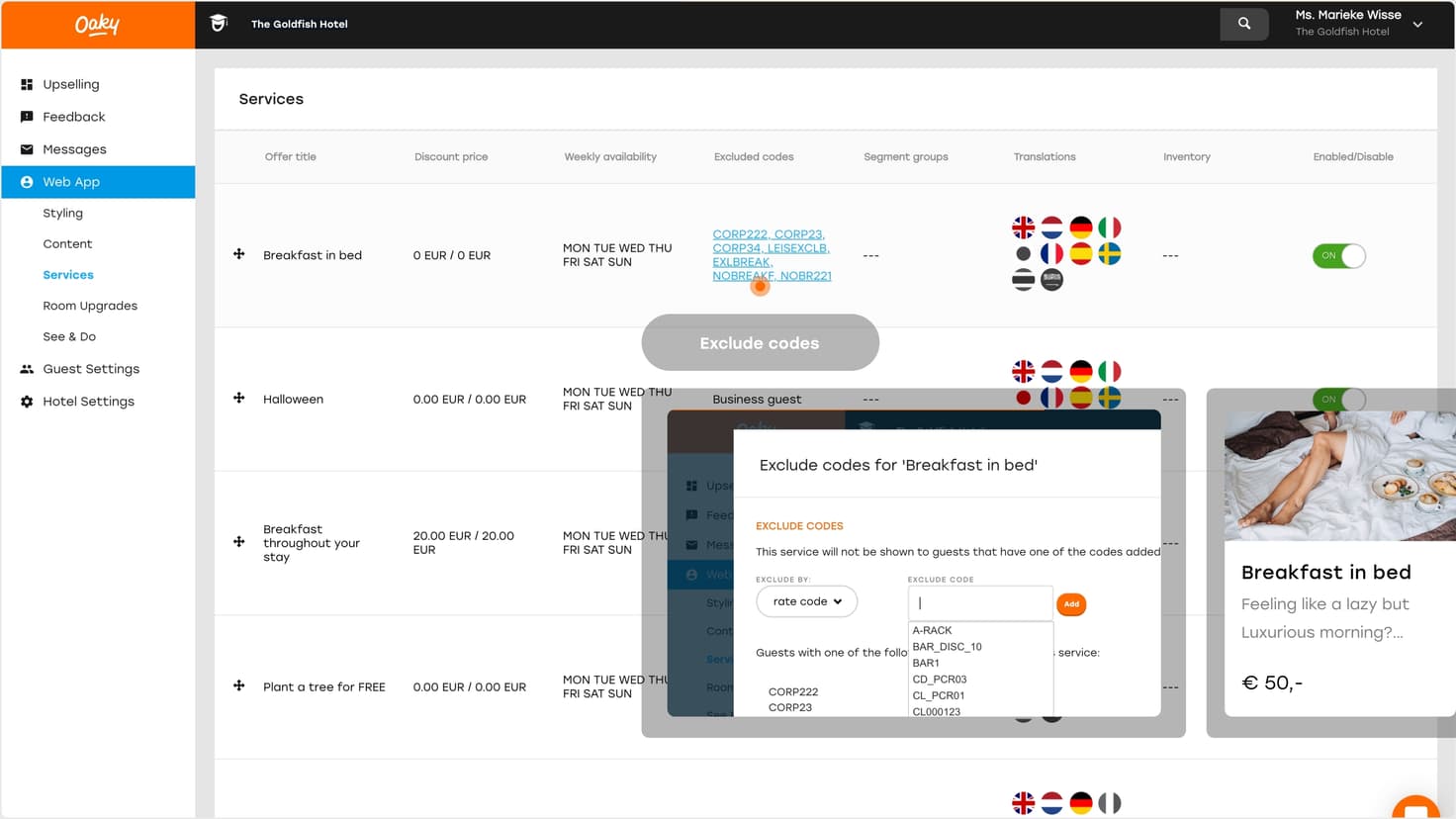Click drag handle for Breakfast throughout your stay
Screen dimensions: 1456x819
click(x=239, y=542)
